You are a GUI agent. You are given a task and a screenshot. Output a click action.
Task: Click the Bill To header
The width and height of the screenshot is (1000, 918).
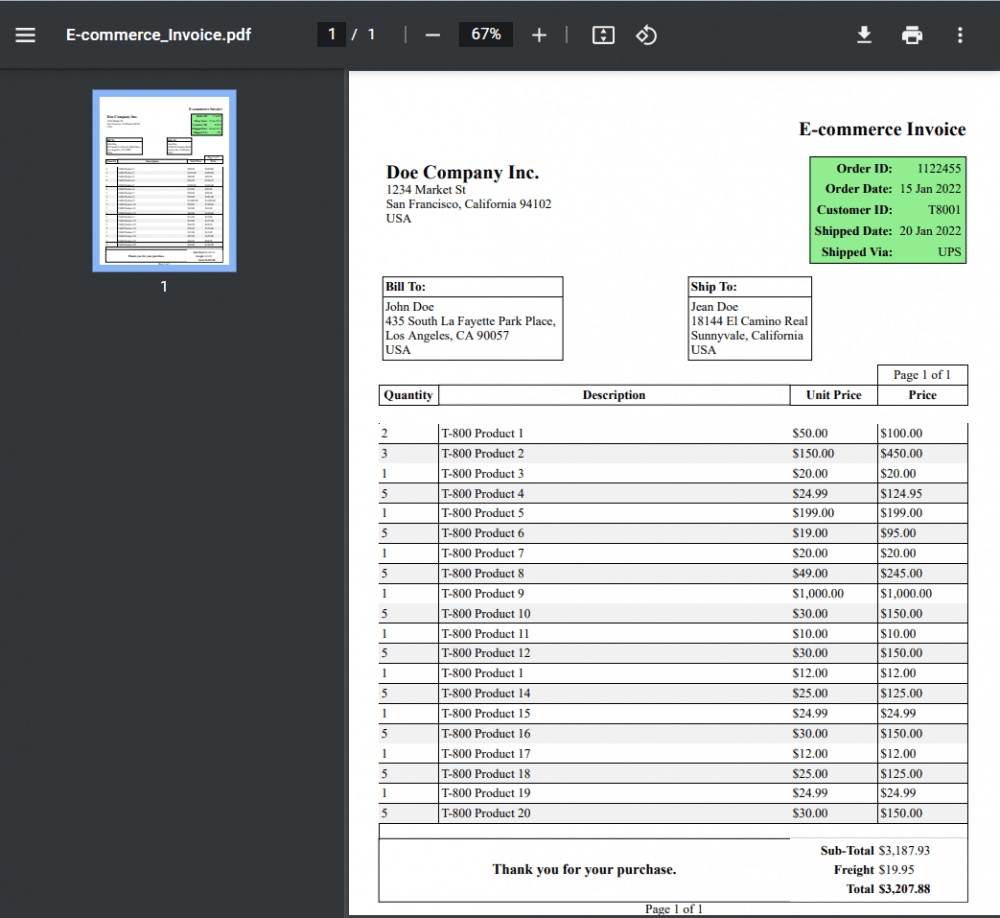pos(406,287)
